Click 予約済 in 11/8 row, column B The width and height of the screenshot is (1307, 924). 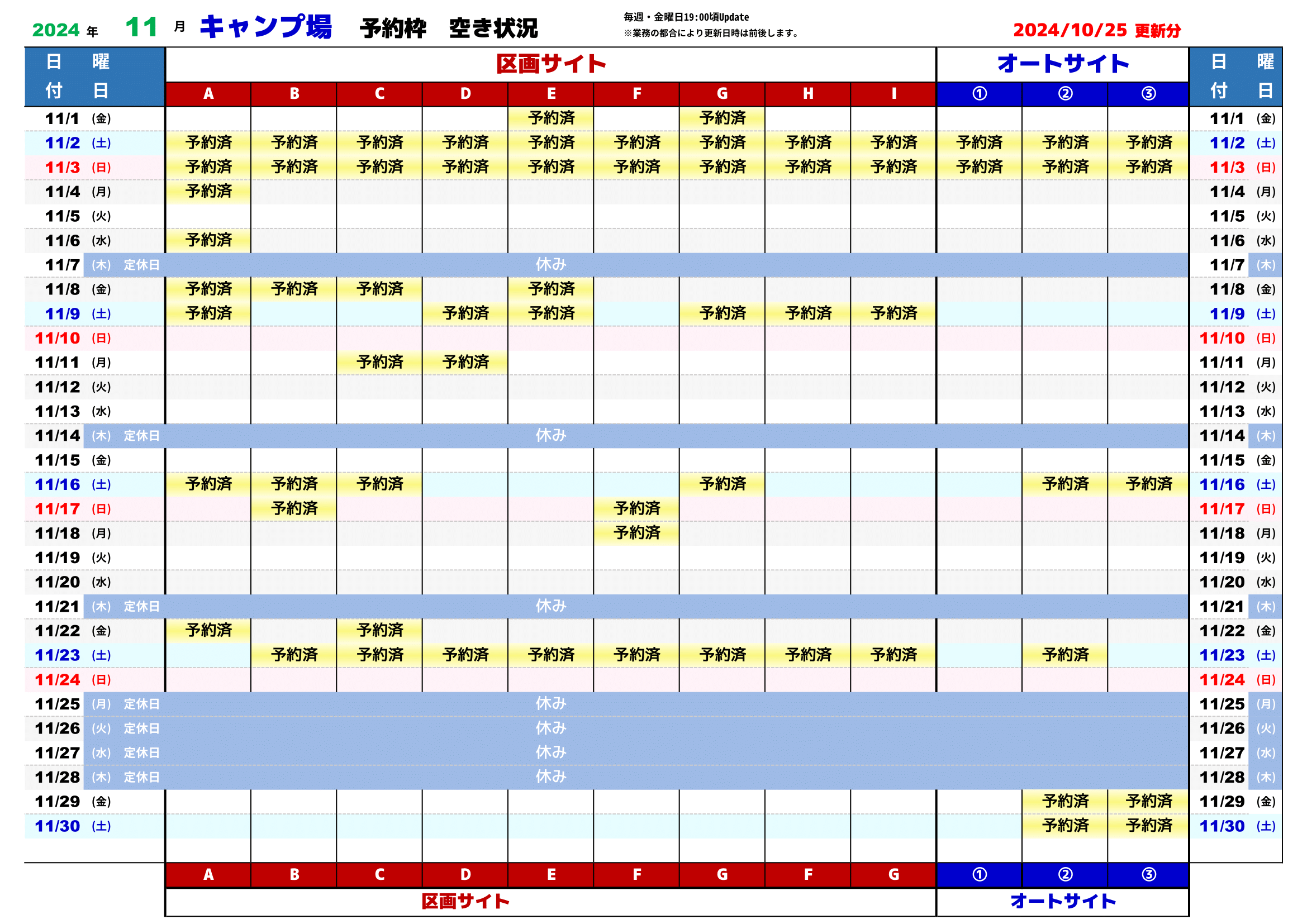[x=294, y=289]
